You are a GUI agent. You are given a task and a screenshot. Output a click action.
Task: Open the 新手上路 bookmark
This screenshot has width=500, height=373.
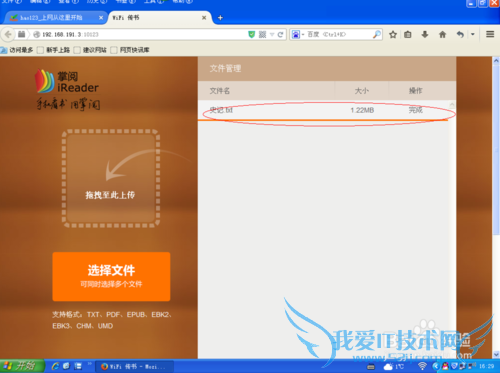[54, 50]
